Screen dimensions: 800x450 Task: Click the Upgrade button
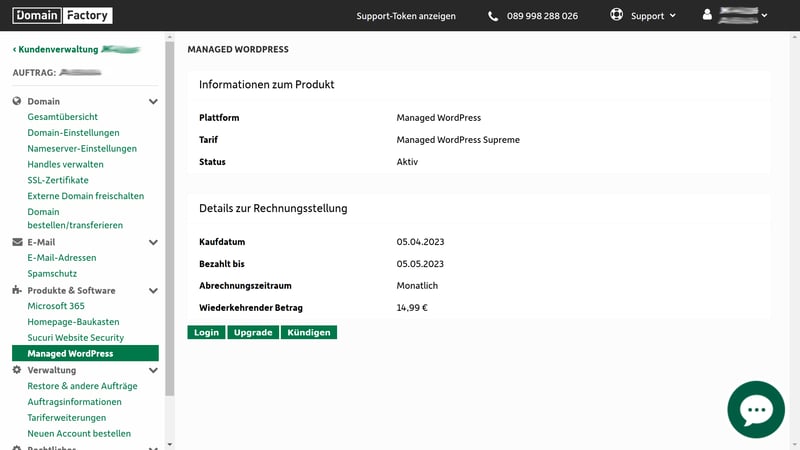pos(253,332)
